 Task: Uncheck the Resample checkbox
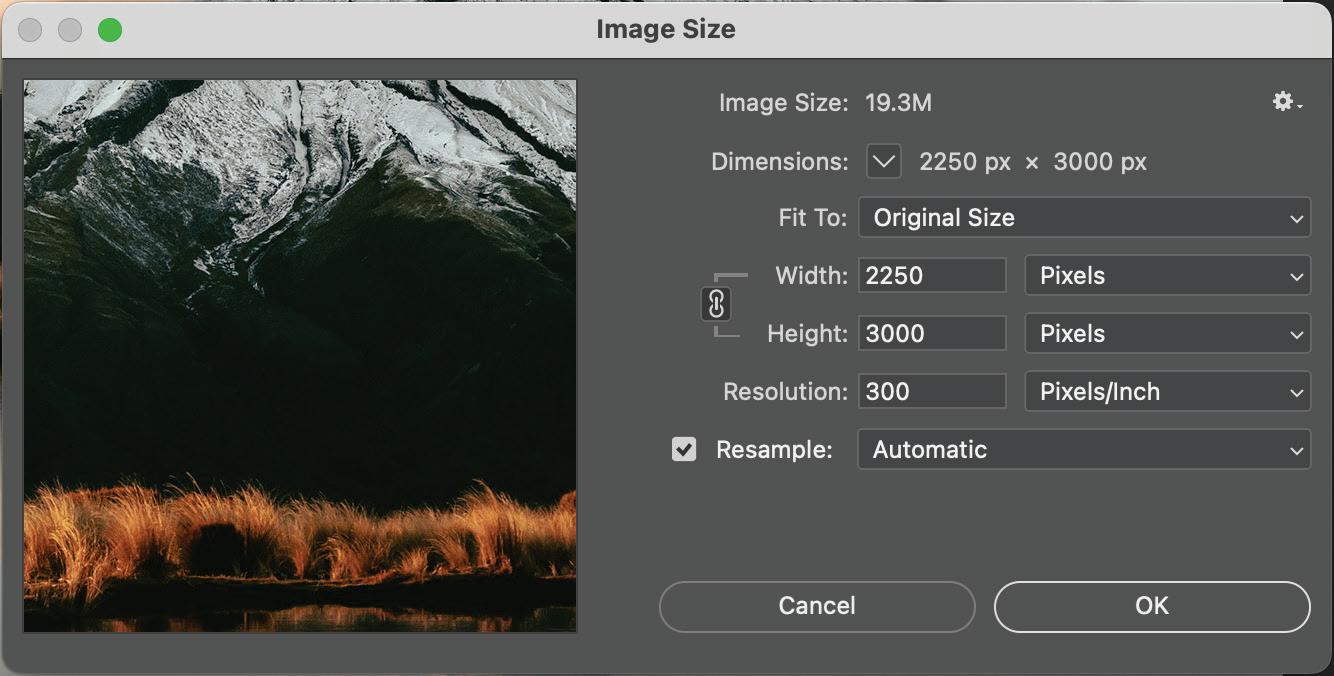pos(684,450)
